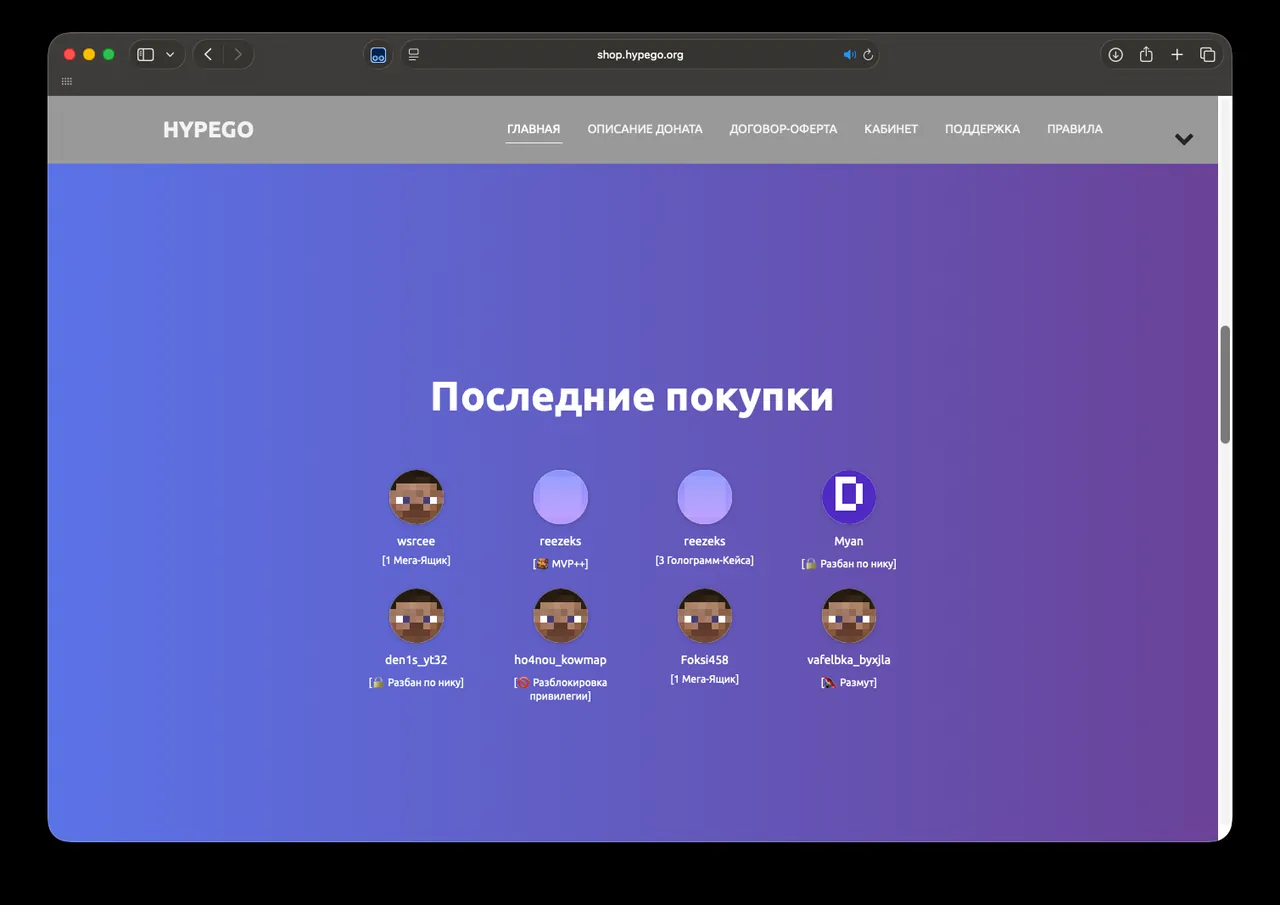Go forward with the Safari forward arrow
Screen dimensions: 1280x905
tap(238, 55)
